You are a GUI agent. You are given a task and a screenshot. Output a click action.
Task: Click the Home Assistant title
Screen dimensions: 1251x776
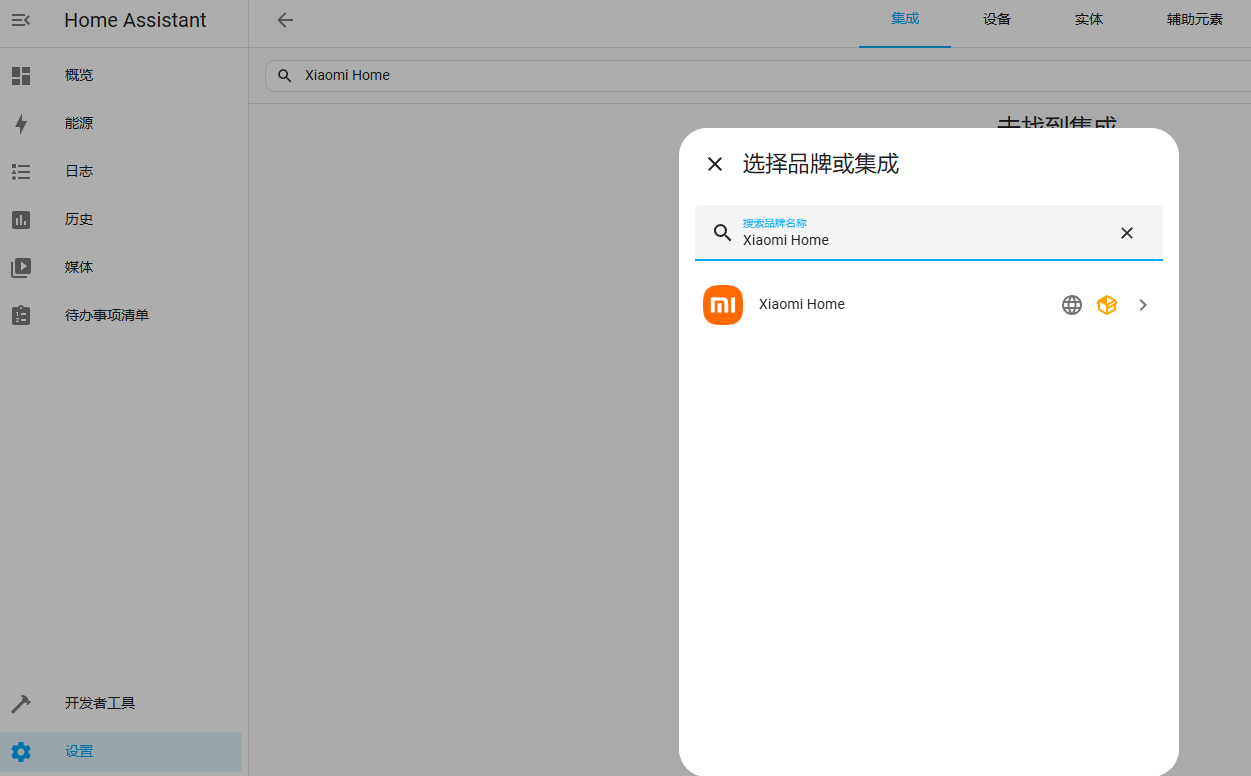[135, 20]
